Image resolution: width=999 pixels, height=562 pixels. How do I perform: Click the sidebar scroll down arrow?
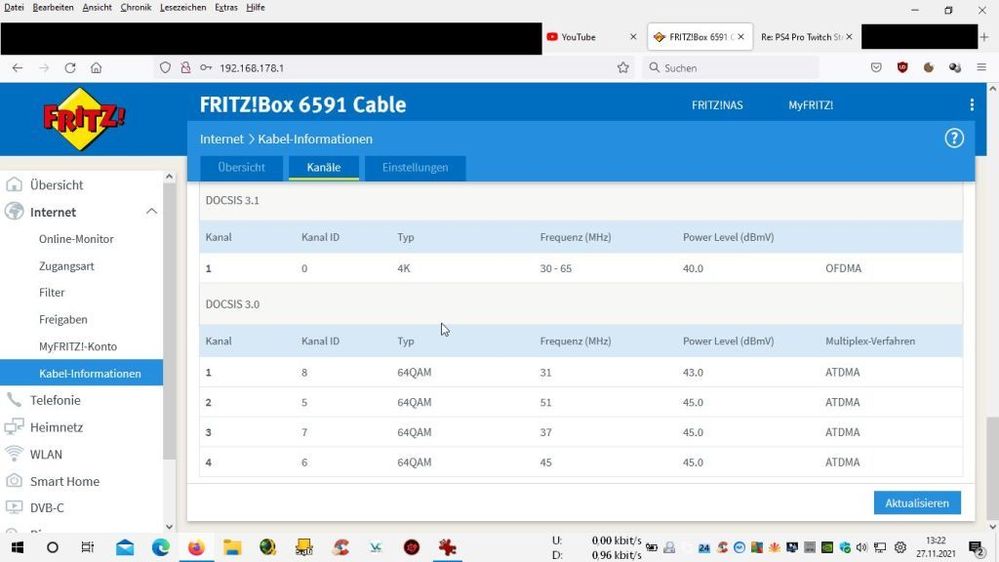[169, 526]
